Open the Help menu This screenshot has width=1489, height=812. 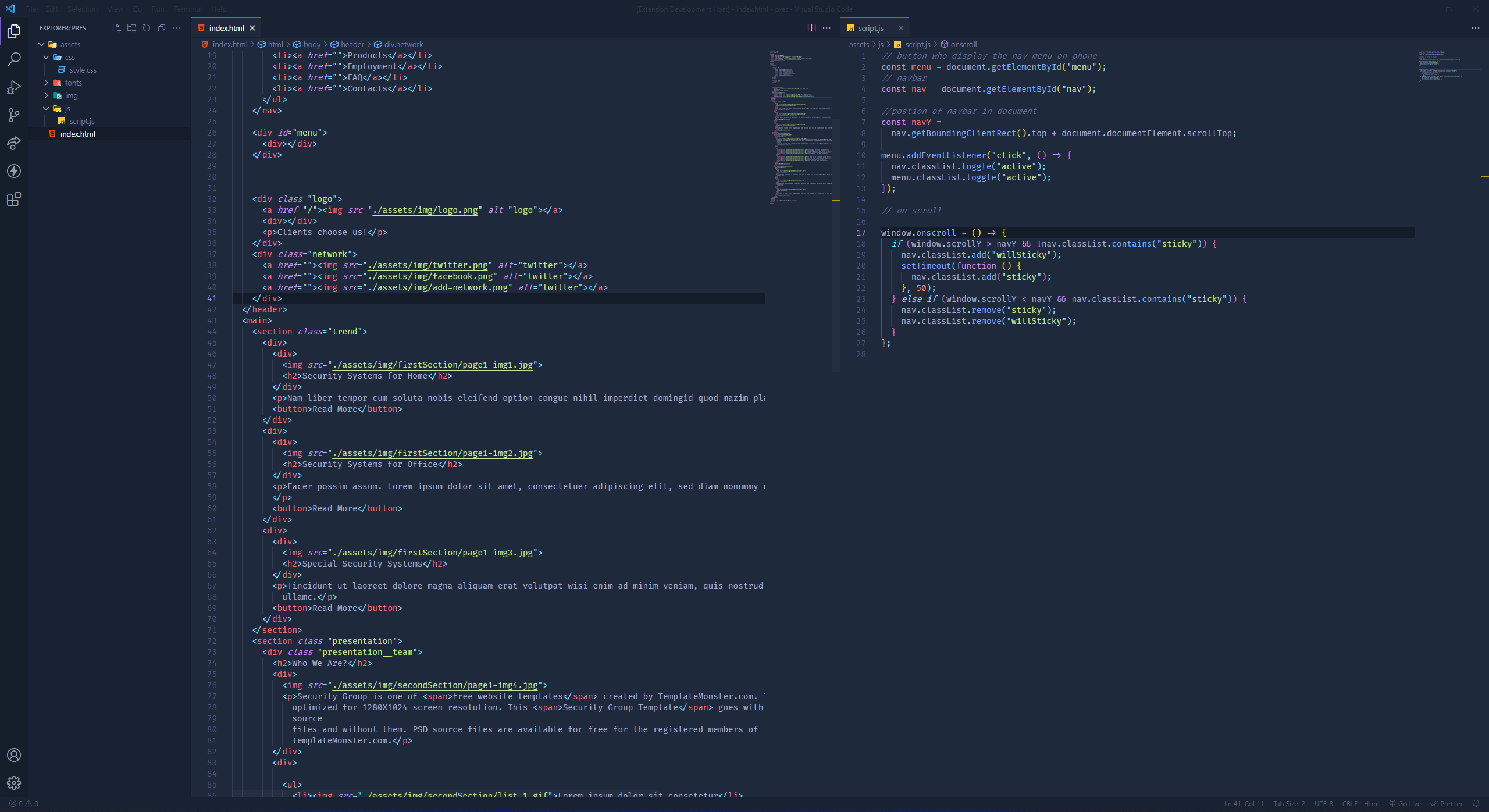coord(219,9)
